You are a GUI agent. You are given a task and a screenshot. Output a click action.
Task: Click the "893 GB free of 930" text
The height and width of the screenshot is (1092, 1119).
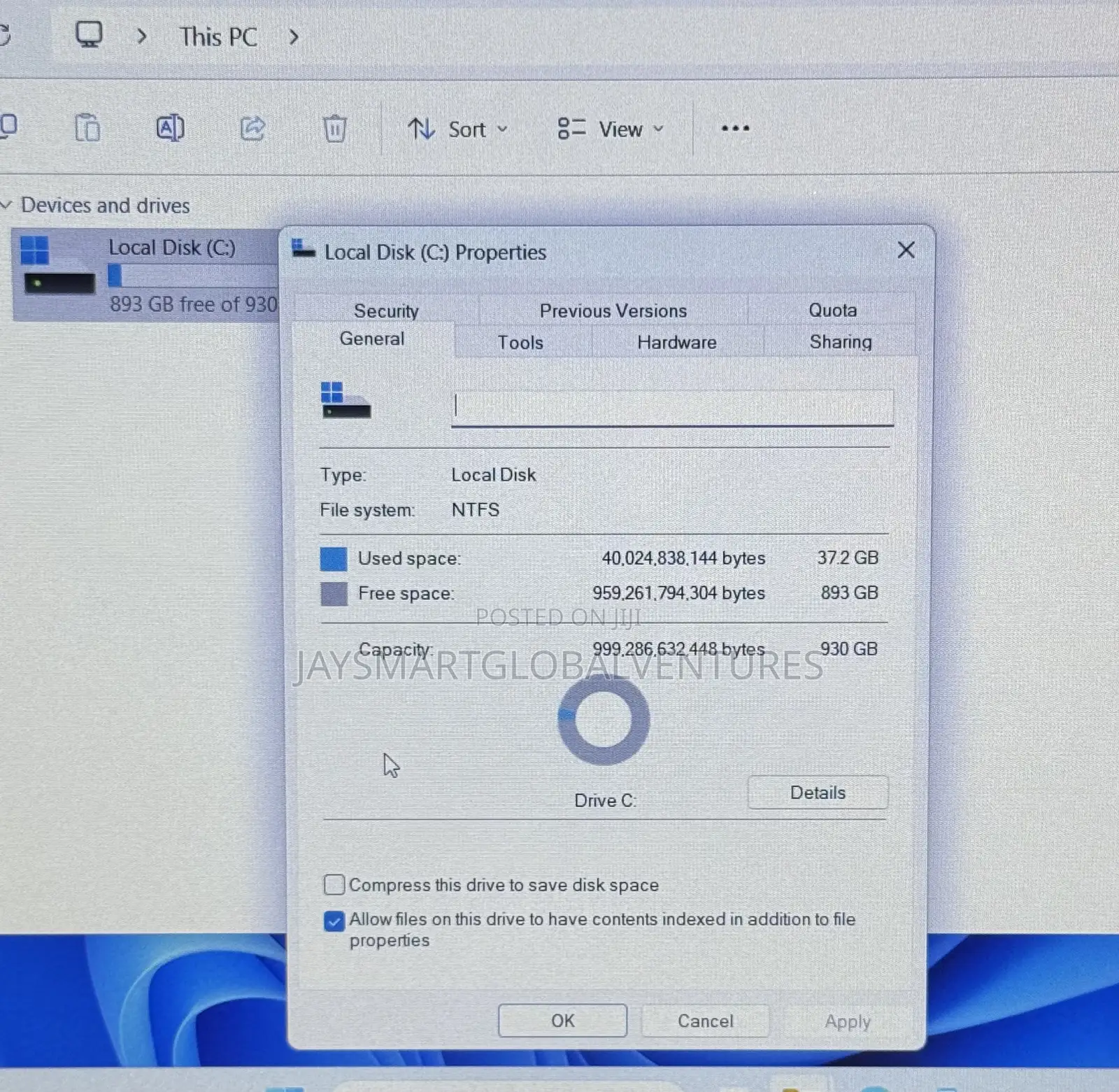pyautogui.click(x=194, y=304)
